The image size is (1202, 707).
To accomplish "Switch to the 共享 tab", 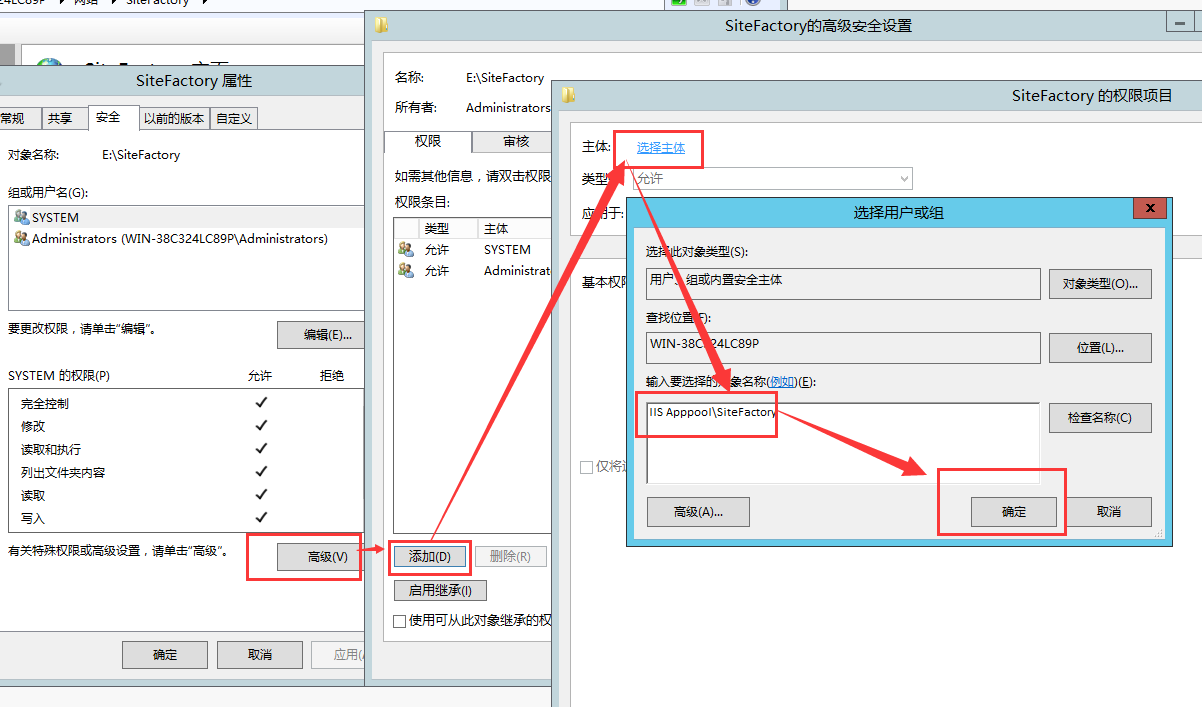I will (60, 118).
